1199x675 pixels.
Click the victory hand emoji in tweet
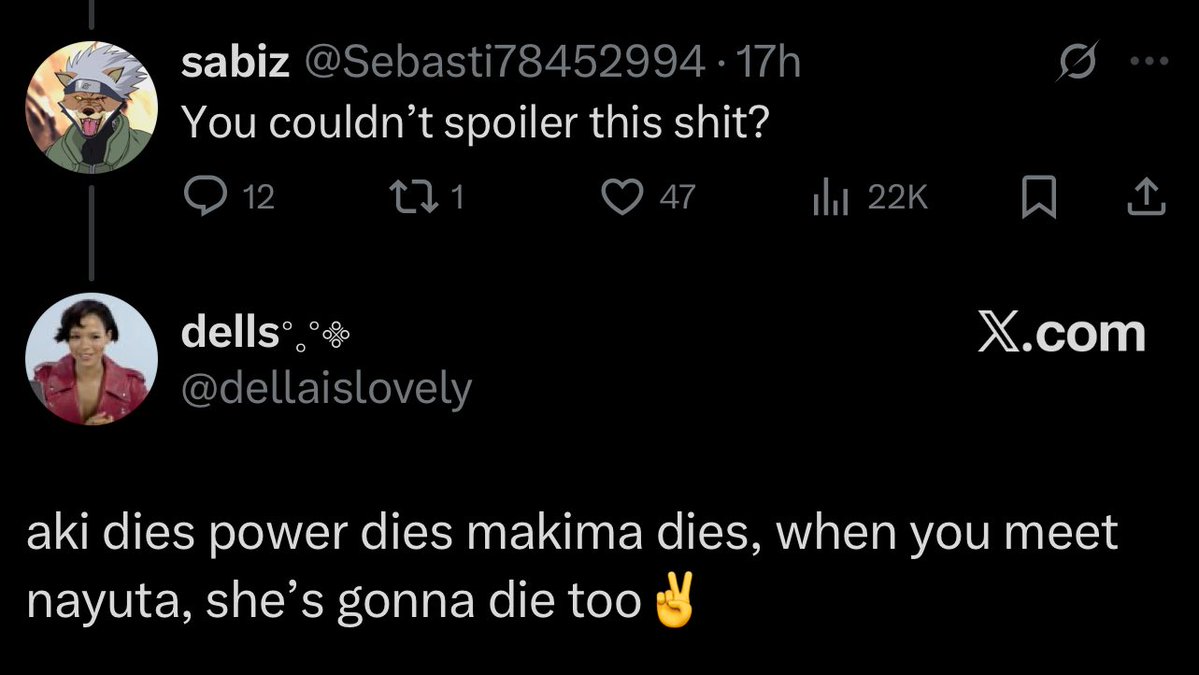coord(672,603)
